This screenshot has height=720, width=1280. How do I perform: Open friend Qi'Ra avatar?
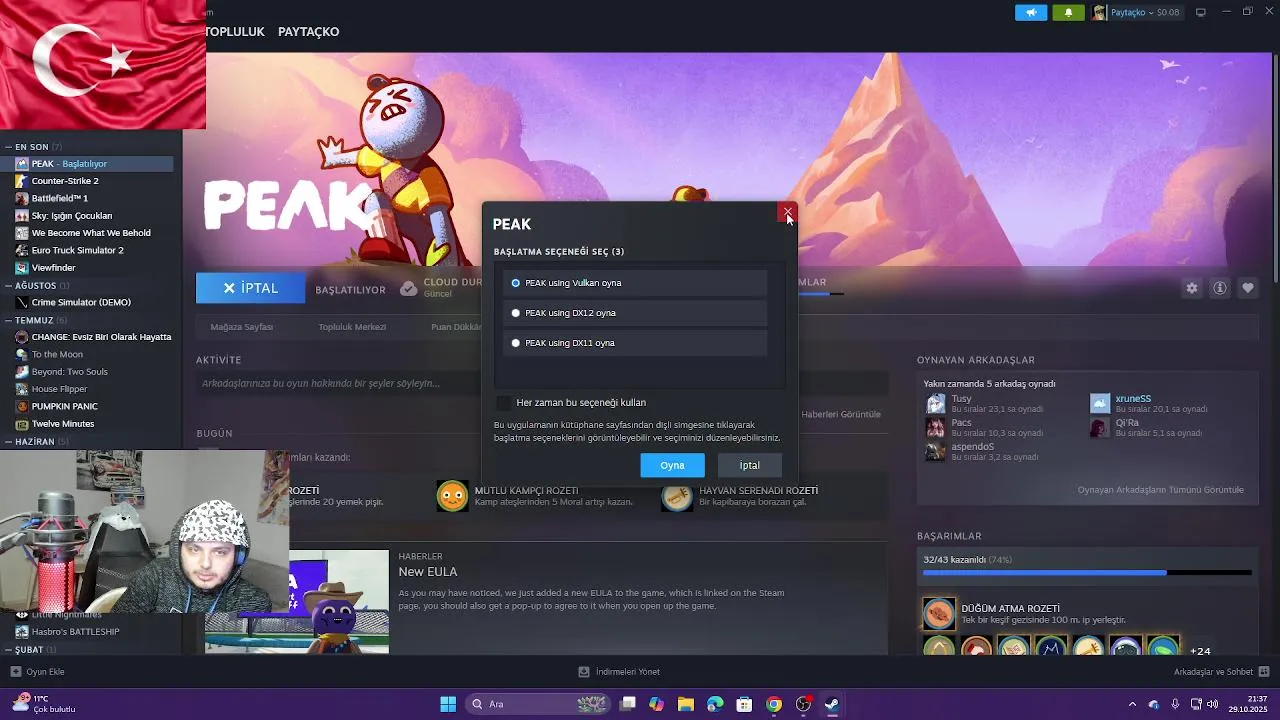(1100, 427)
